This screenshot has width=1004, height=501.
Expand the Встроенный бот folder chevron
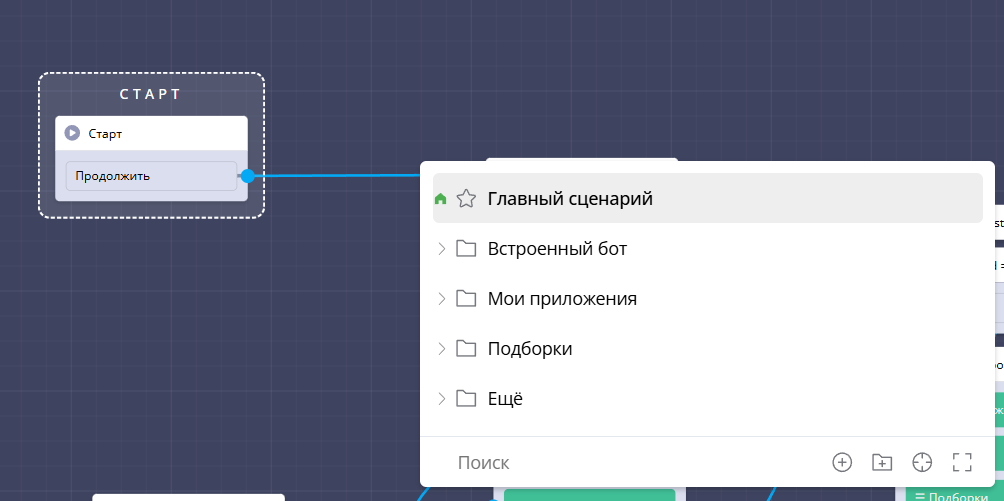click(442, 249)
